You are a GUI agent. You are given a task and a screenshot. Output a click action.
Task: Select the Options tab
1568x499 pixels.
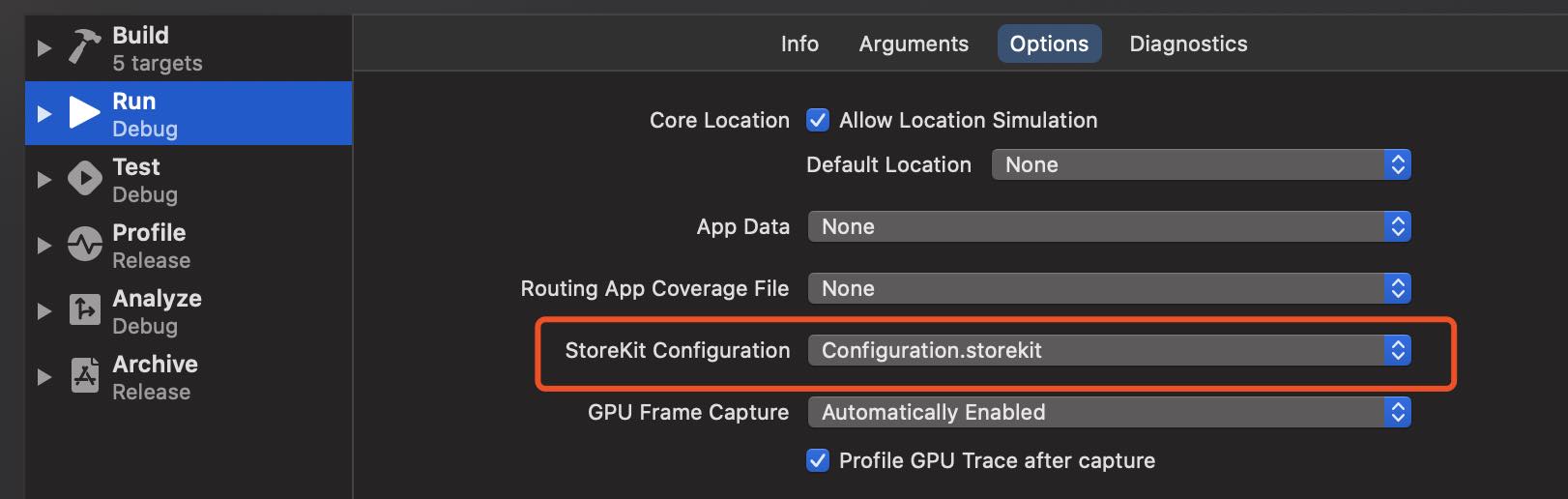click(x=1049, y=44)
